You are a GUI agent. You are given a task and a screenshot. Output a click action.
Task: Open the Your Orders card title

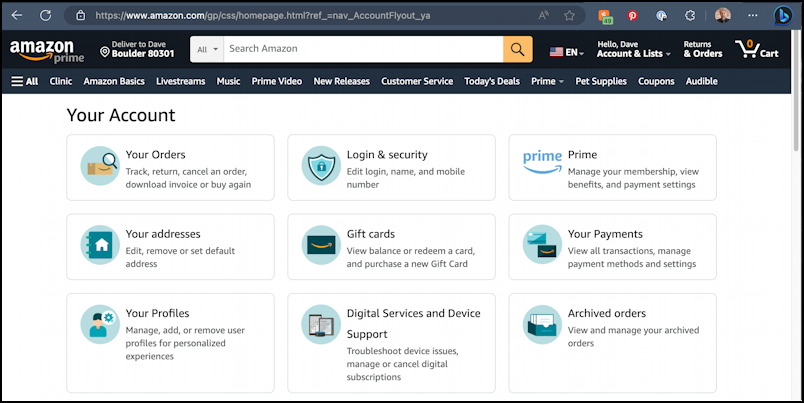pyautogui.click(x=155, y=155)
